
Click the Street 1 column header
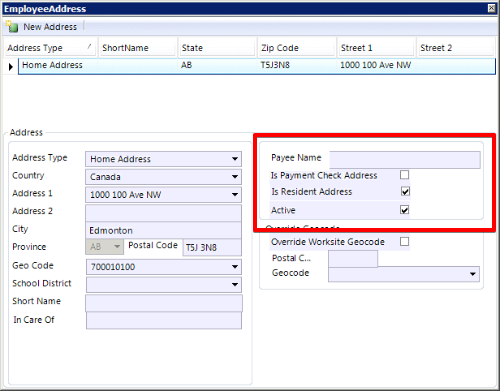(x=376, y=48)
